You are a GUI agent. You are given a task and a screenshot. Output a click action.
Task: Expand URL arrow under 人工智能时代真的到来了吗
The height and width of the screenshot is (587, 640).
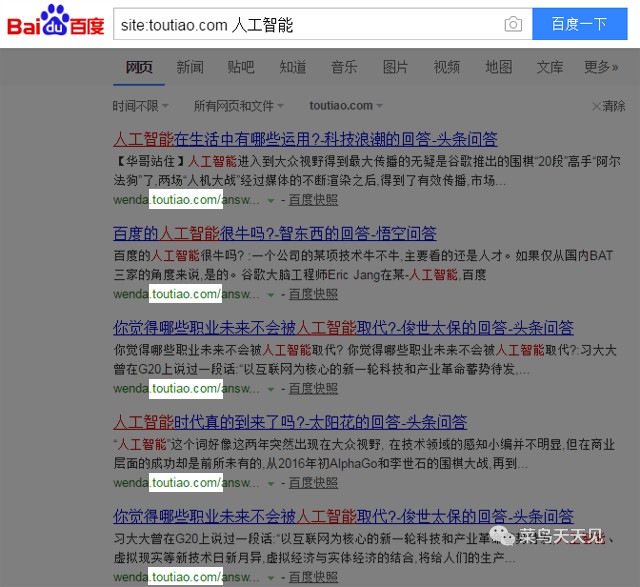pos(271,483)
